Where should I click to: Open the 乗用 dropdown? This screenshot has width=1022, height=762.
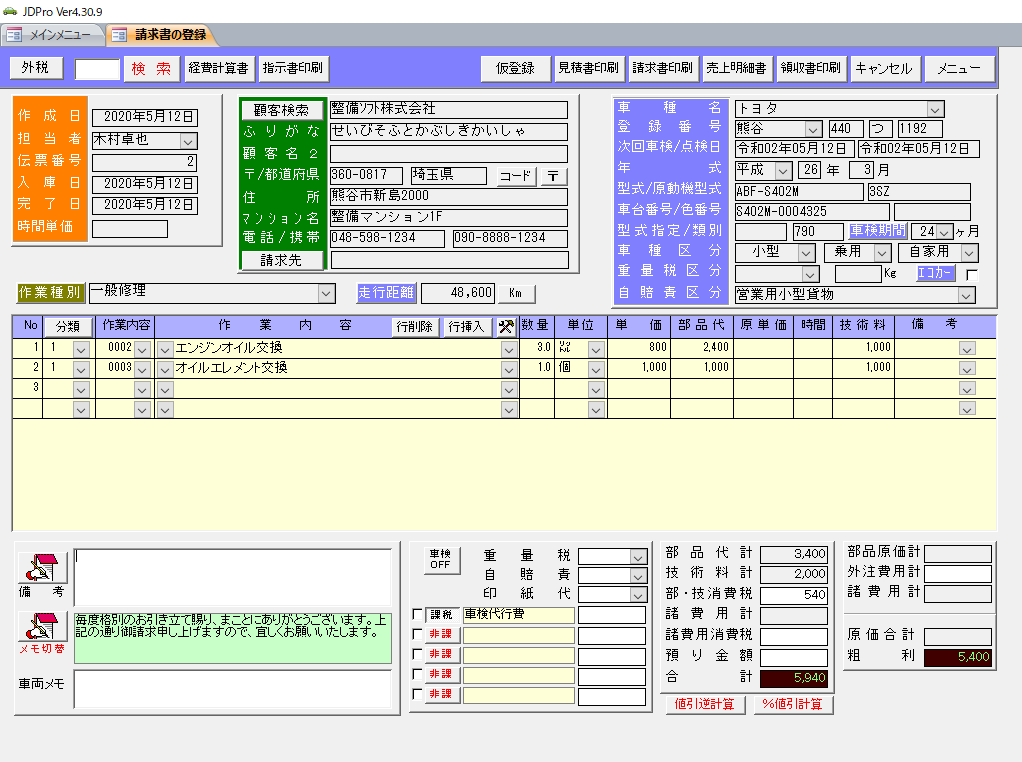tap(883, 253)
